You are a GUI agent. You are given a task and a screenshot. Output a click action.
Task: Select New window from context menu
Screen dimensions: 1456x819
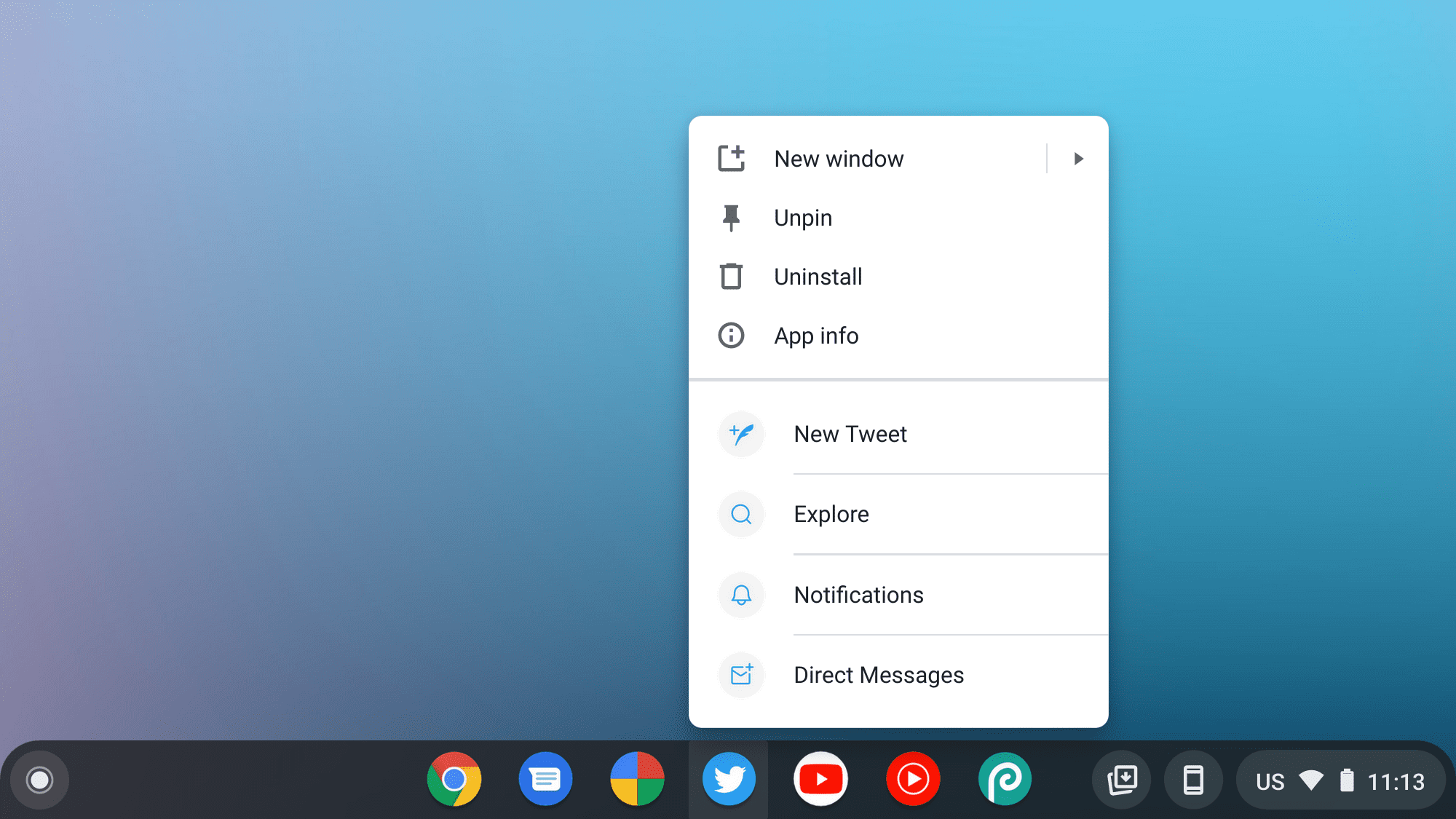(x=838, y=158)
